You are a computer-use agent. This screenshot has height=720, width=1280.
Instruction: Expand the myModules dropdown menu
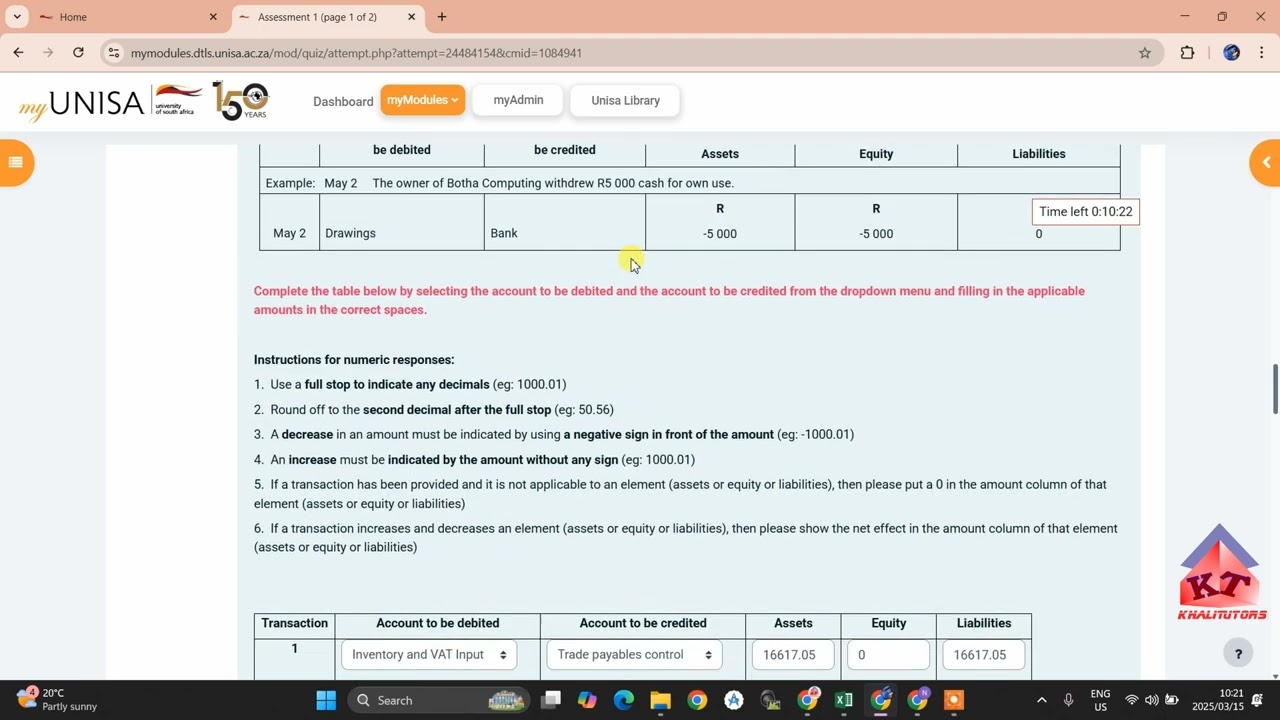pos(422,100)
